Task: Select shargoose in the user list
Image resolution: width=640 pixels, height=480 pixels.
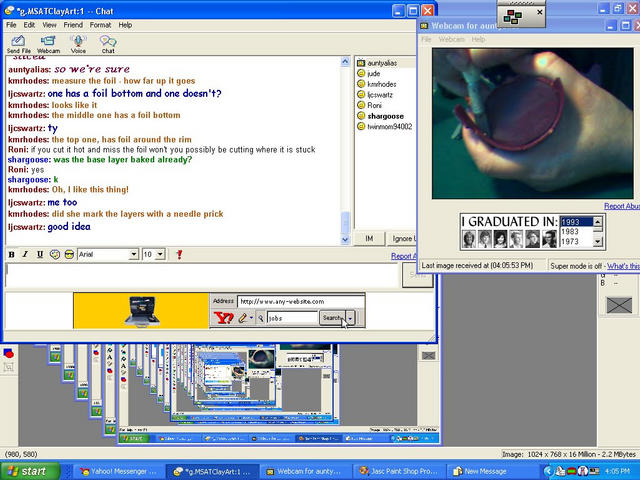Action: pos(385,116)
